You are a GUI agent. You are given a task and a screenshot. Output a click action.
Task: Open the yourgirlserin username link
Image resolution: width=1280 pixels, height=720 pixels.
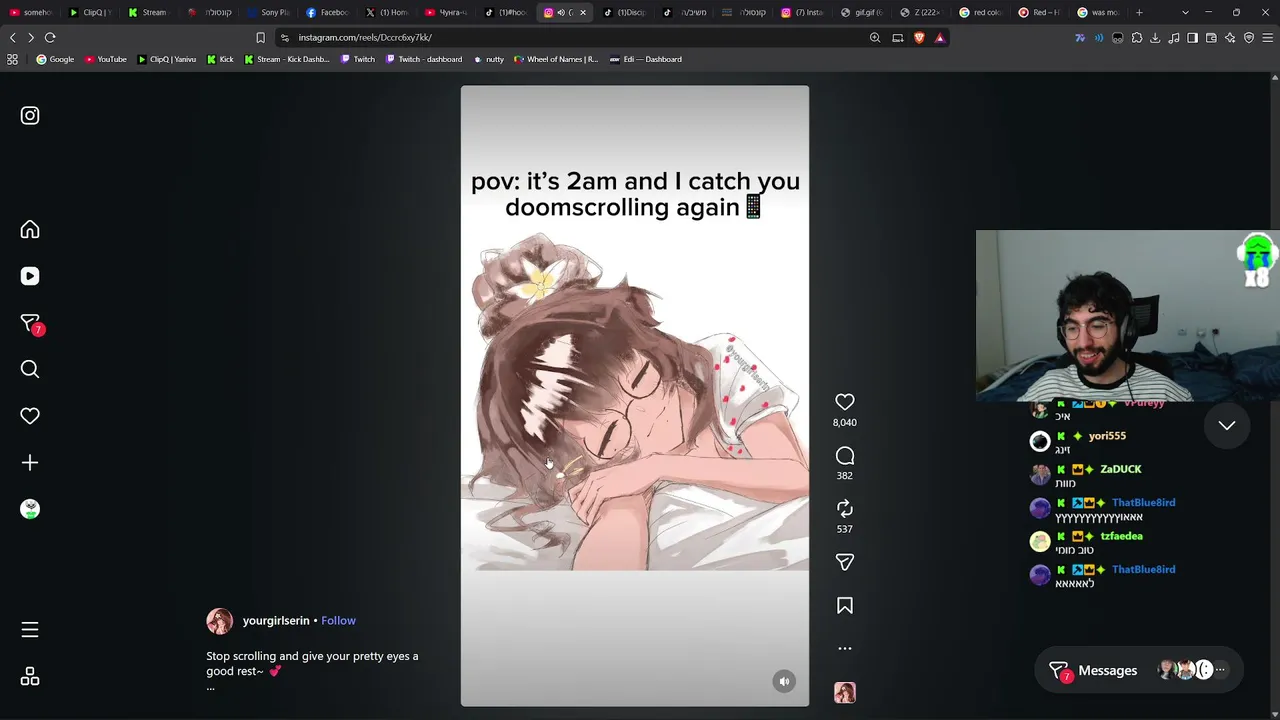point(276,621)
